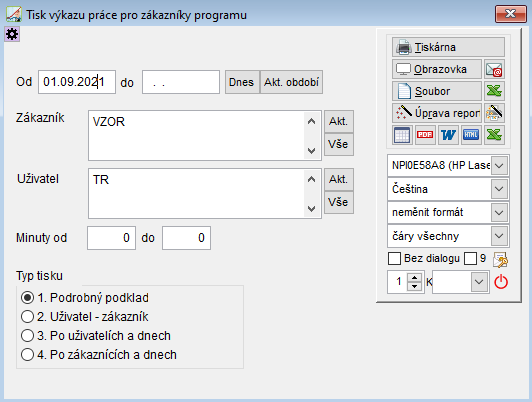
Task: Click the Dnes button
Action: coord(242,82)
